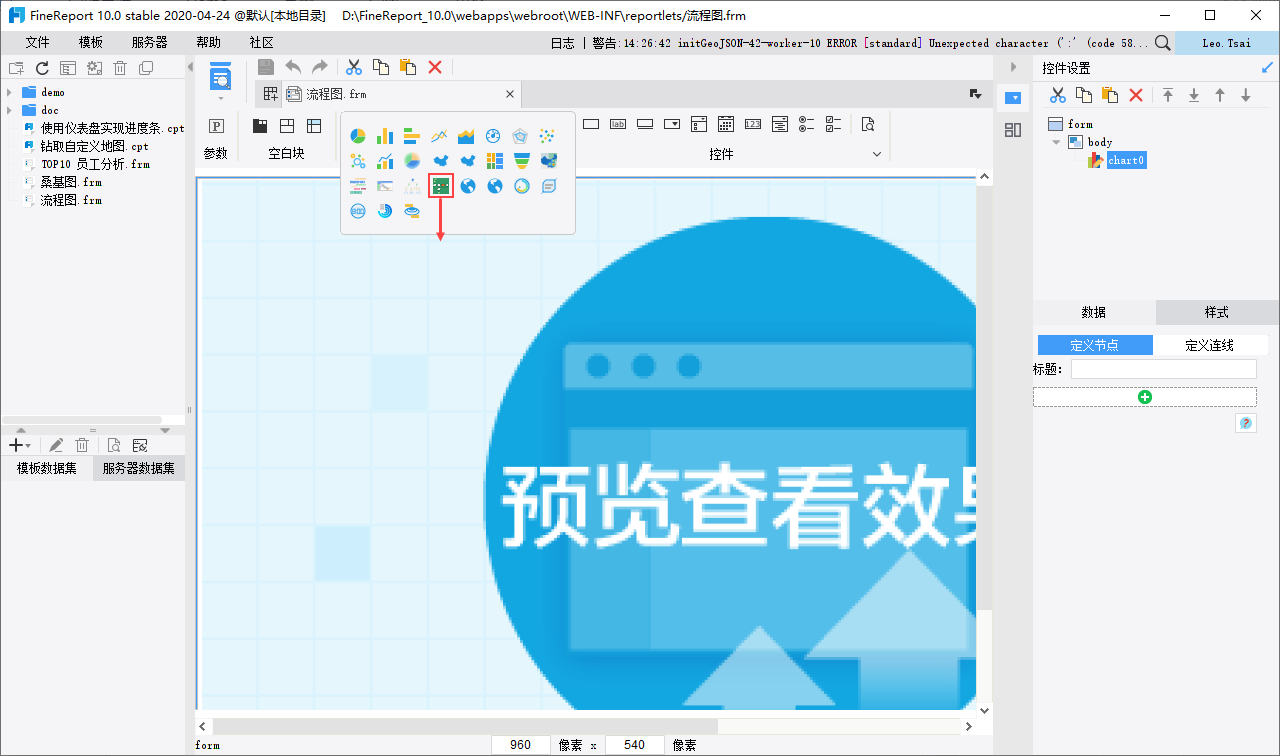1280x756 pixels.
Task: Click the red delete X in main toolbar
Action: pos(435,67)
